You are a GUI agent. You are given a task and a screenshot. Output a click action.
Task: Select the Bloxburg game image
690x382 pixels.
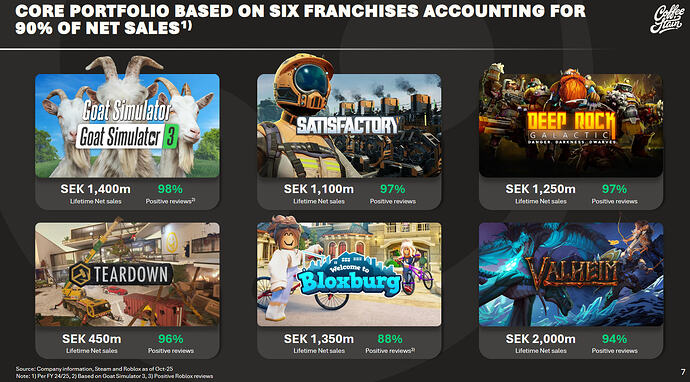click(349, 274)
